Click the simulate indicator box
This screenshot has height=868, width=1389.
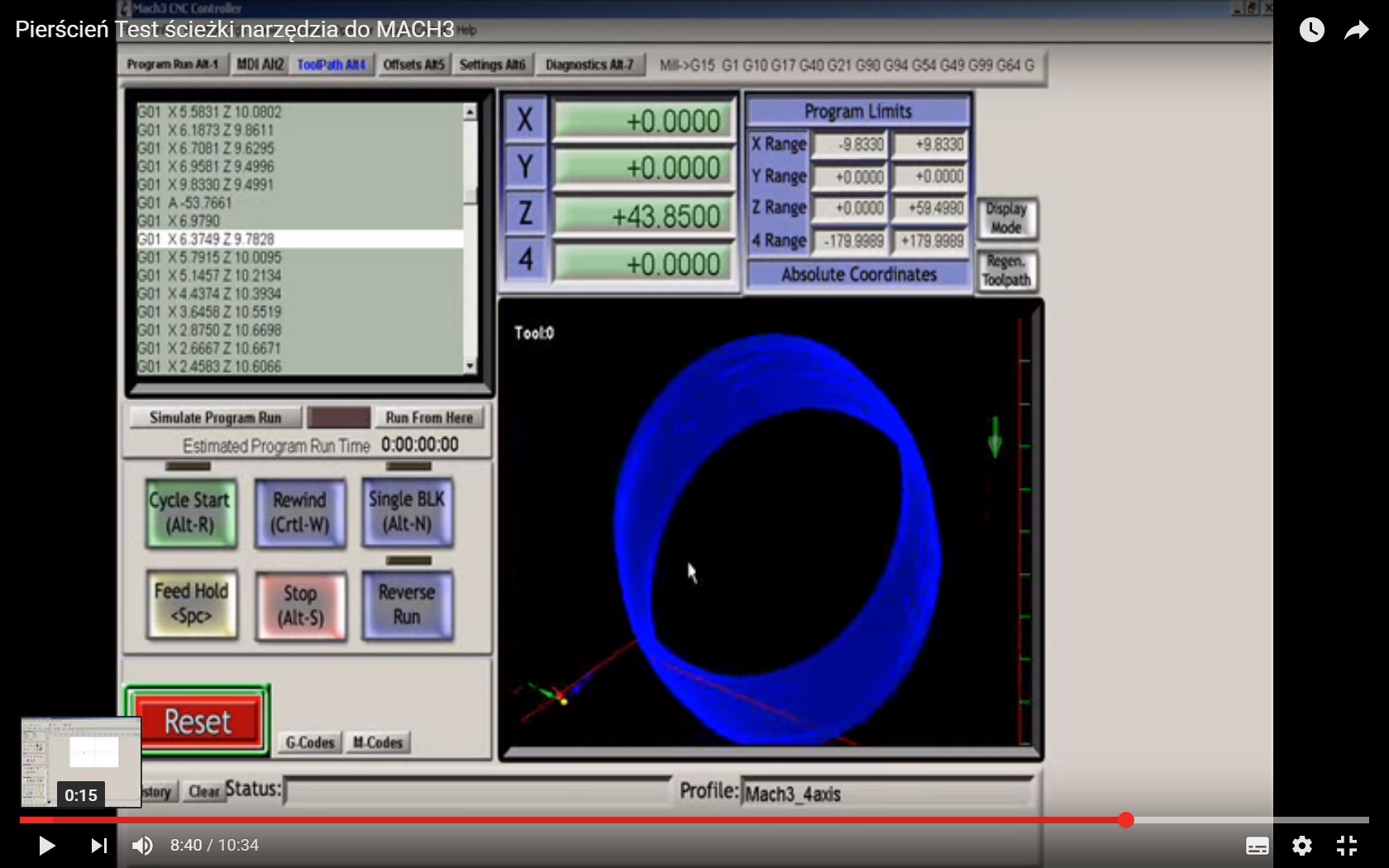(339, 417)
